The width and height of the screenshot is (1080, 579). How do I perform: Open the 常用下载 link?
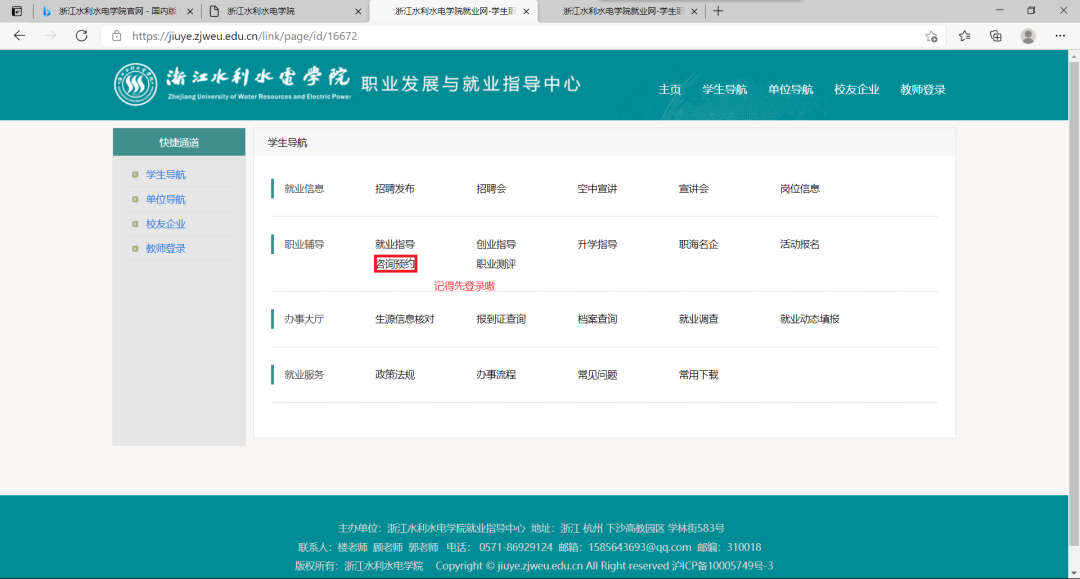pos(698,375)
